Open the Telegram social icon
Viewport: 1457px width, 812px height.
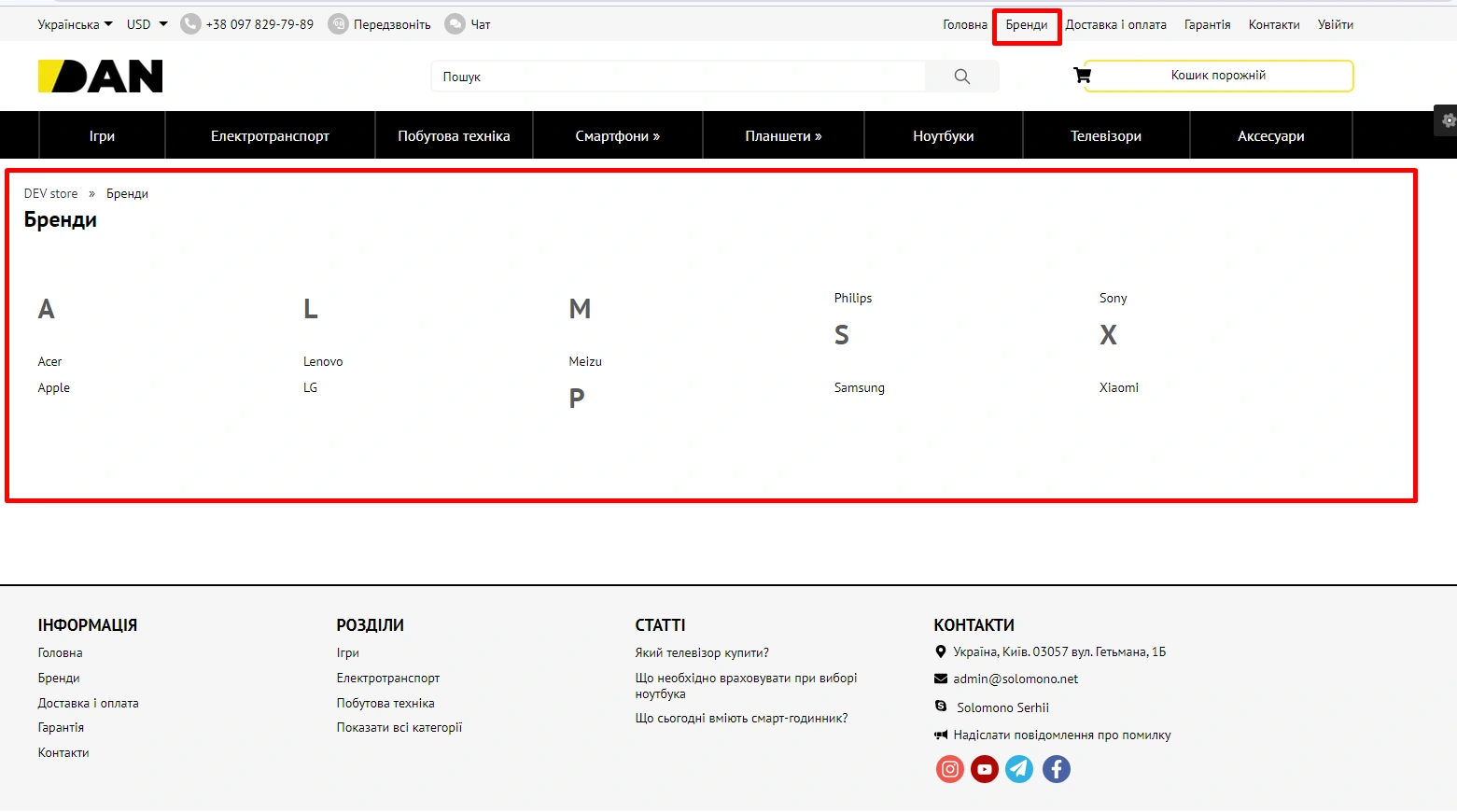pos(1019,769)
